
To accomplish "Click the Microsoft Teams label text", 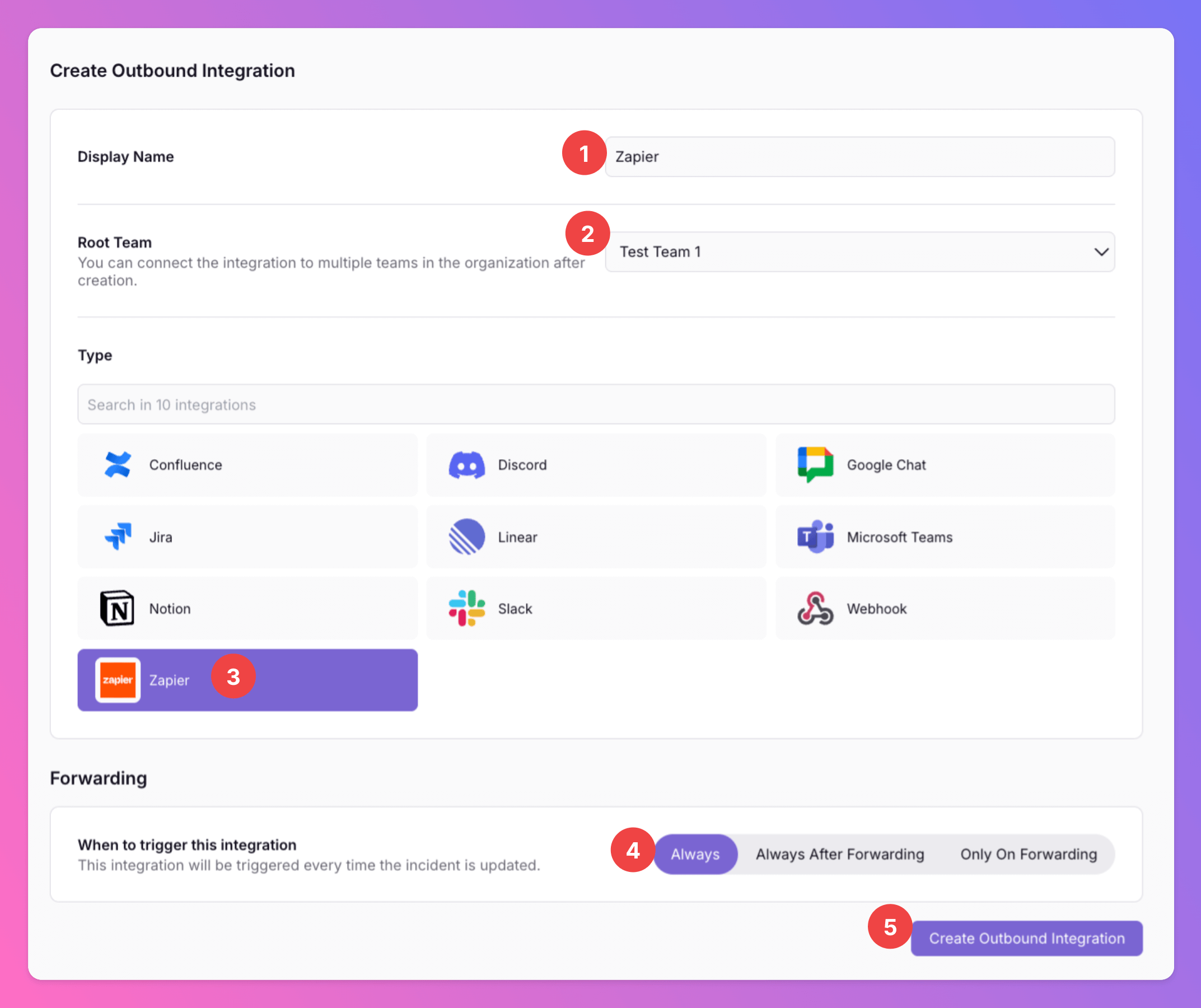I will tap(900, 537).
